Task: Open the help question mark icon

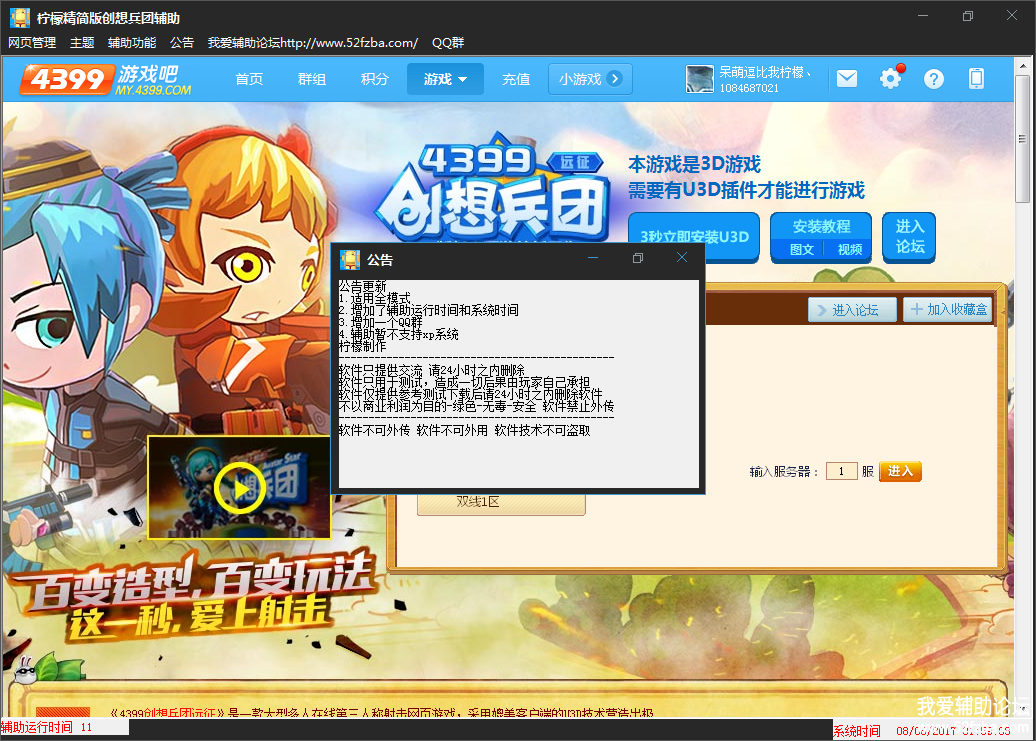Action: 934,79
